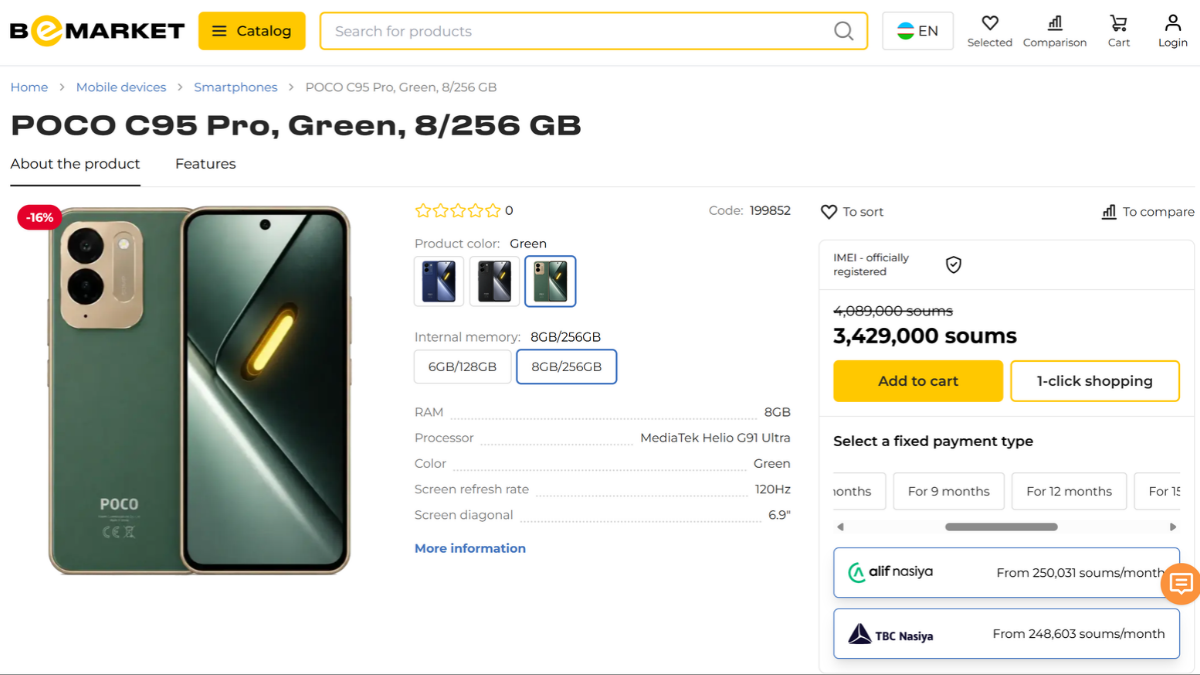This screenshot has height=675, width=1200.
Task: Open the Comparison chart icon
Action: pyautogui.click(x=1054, y=23)
